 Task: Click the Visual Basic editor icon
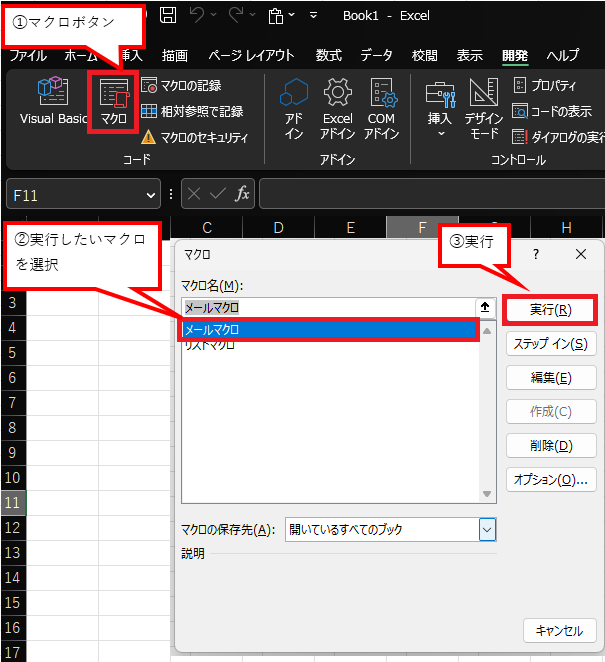point(52,100)
